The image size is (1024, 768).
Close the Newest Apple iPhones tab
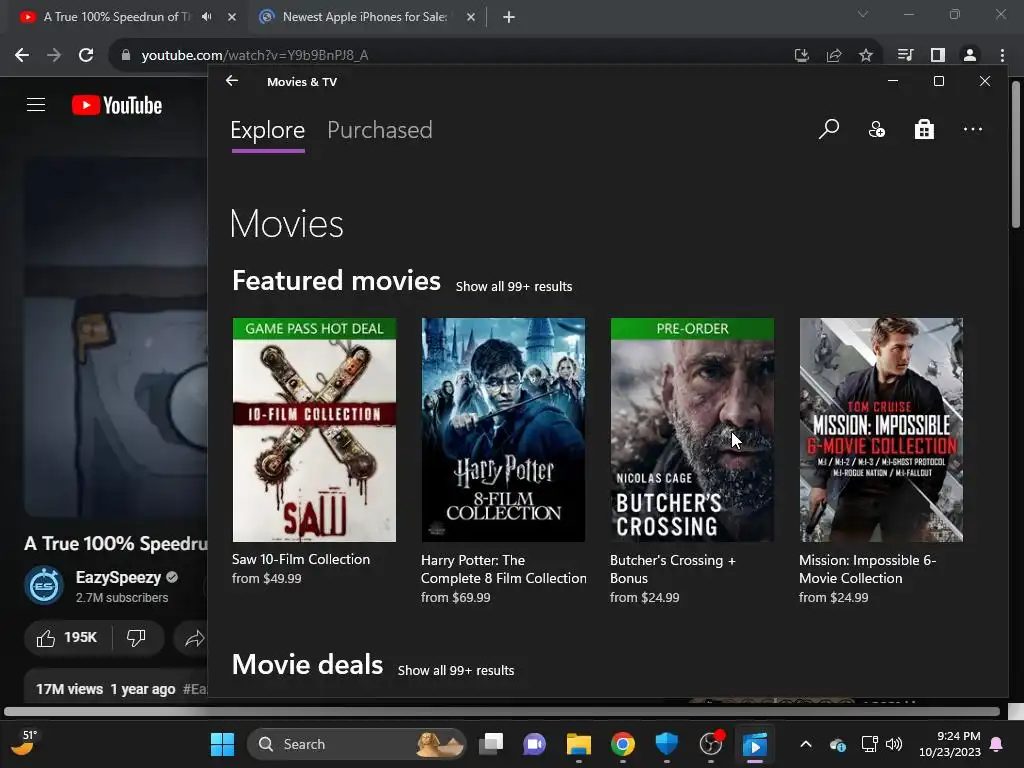[x=471, y=17]
